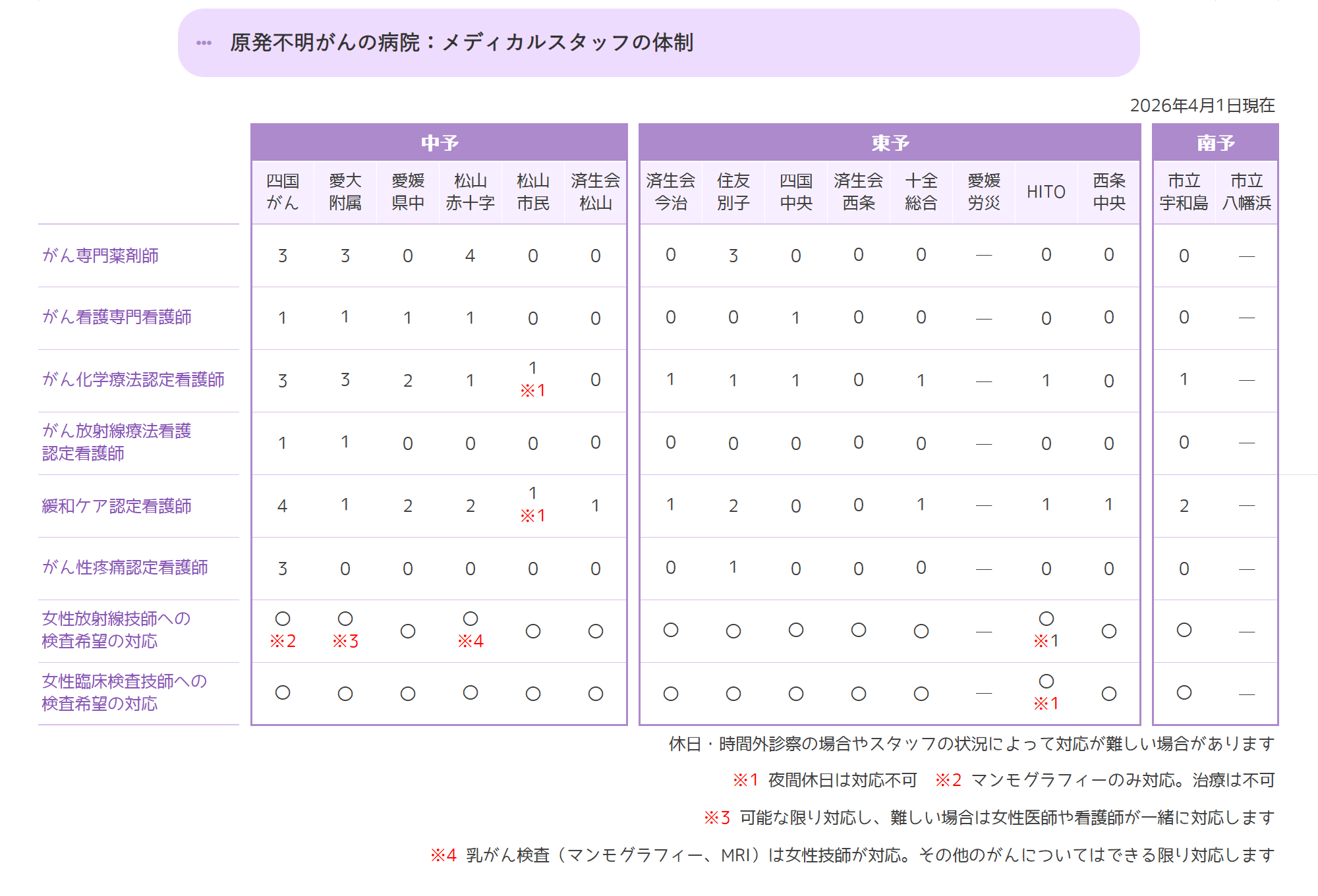Click the 松山市民 column header
This screenshot has height=896, width=1318.
click(533, 192)
